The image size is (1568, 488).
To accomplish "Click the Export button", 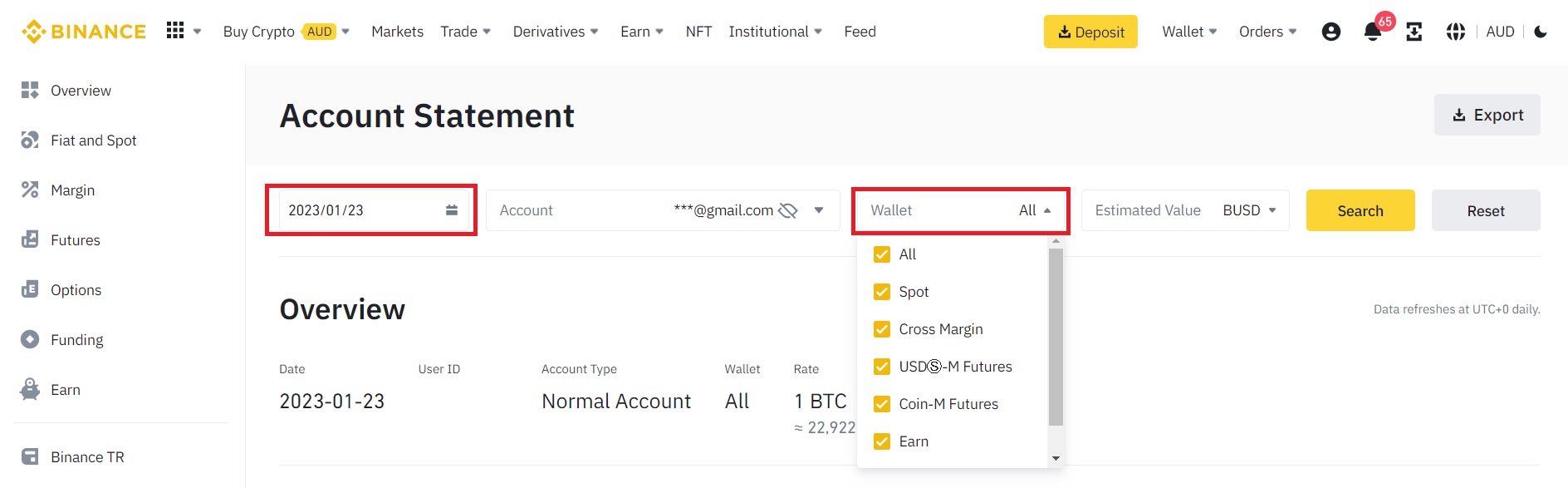I will (1487, 115).
